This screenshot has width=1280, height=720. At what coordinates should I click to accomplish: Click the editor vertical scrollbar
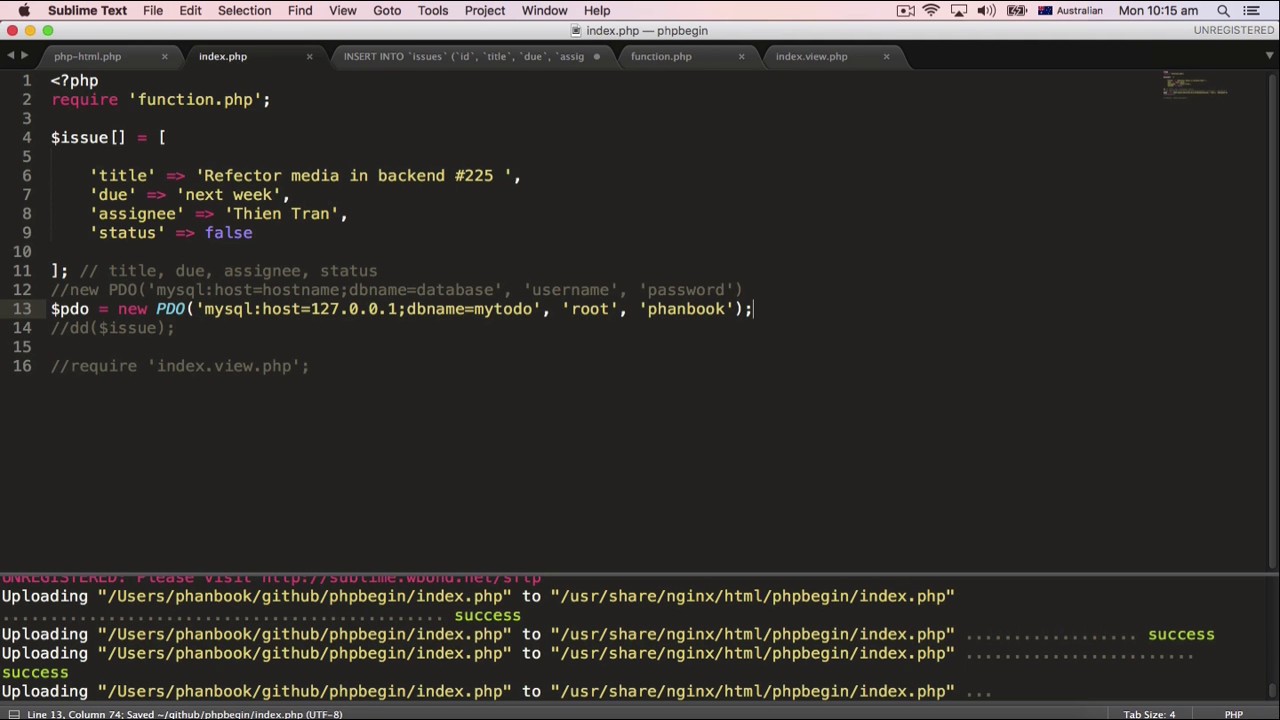pyautogui.click(x=1273, y=320)
